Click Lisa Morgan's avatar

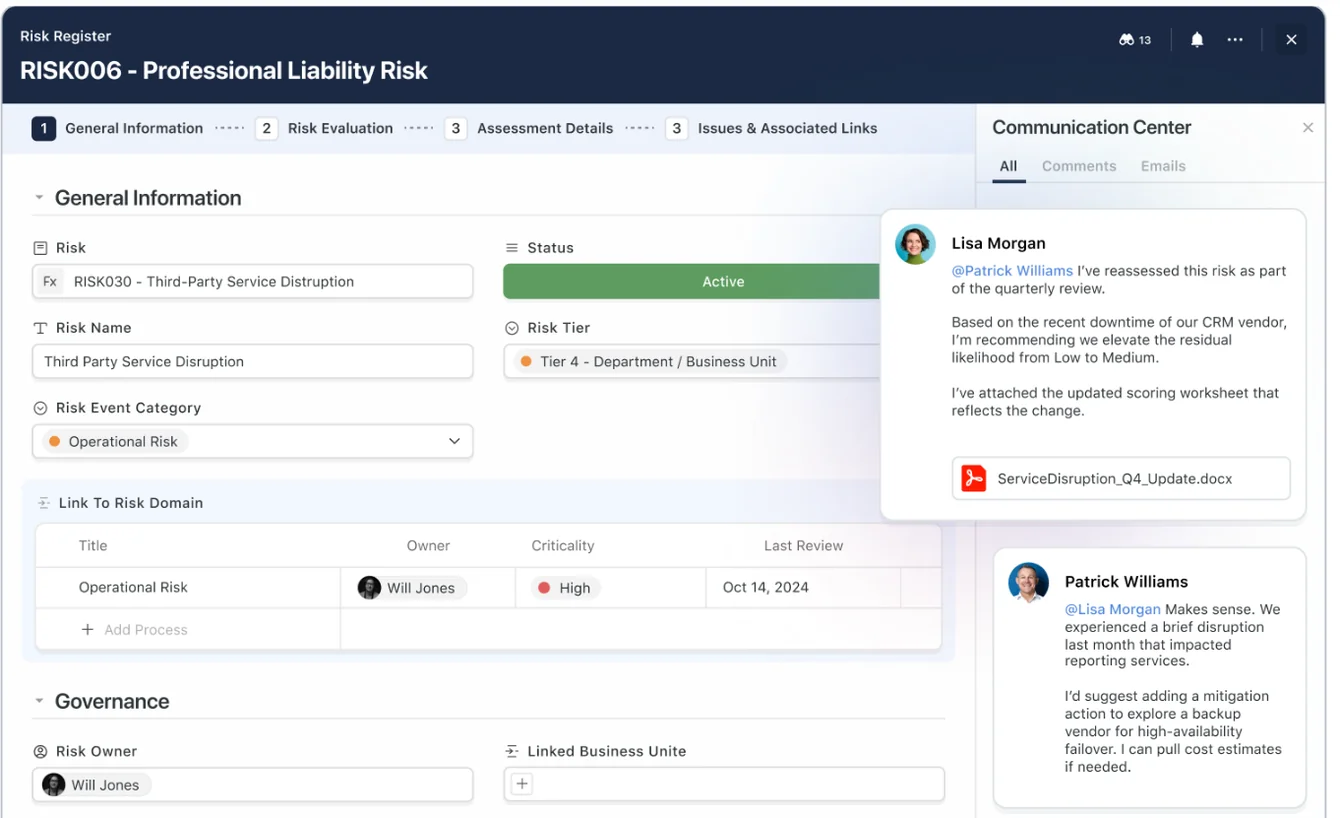(915, 244)
